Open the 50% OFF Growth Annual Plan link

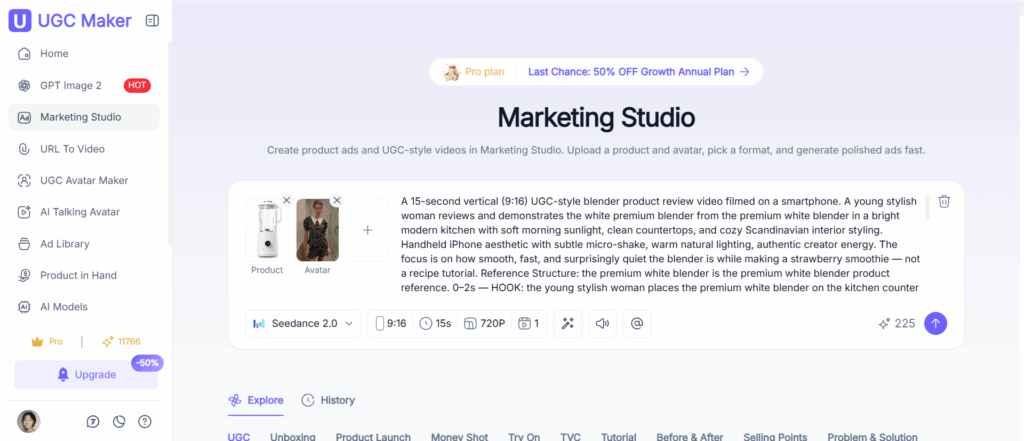pyautogui.click(x=639, y=72)
